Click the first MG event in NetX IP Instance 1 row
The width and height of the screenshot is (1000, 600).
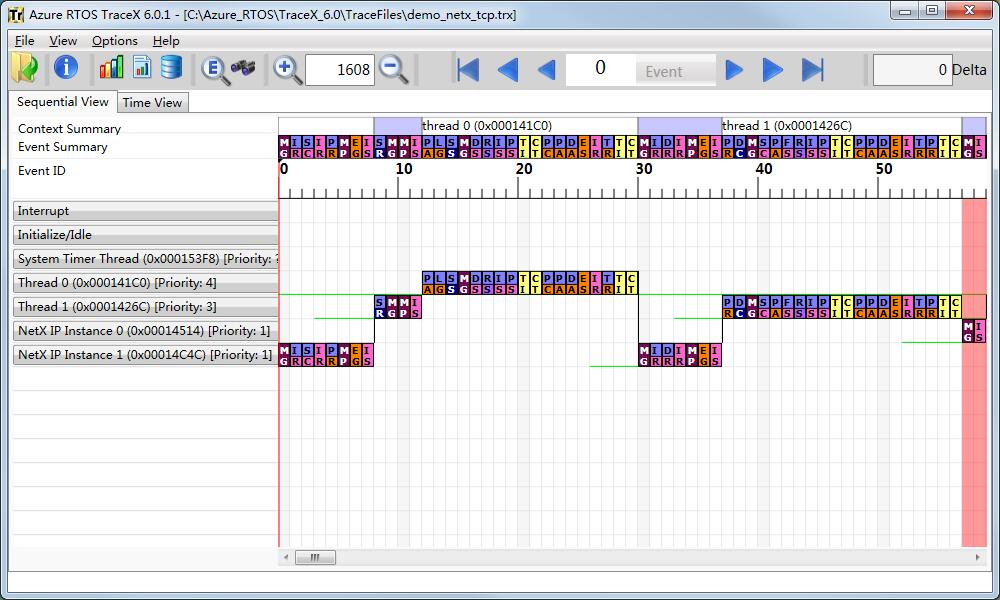tap(284, 355)
